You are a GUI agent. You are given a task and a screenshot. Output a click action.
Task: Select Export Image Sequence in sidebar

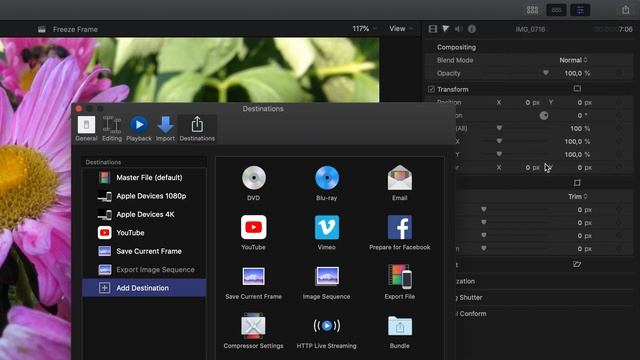click(x=144, y=269)
